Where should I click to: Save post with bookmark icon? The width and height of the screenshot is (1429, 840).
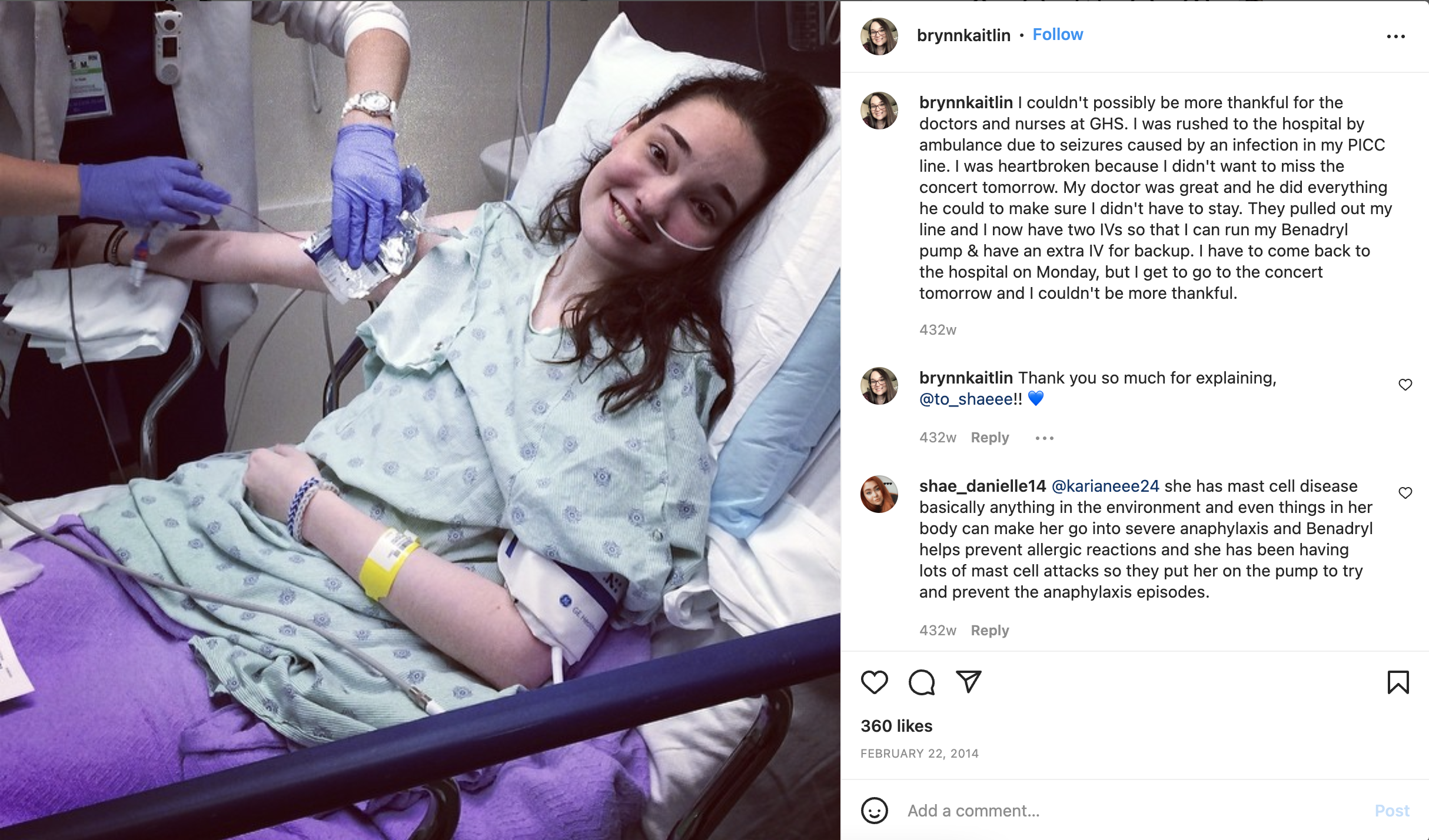tap(1398, 682)
